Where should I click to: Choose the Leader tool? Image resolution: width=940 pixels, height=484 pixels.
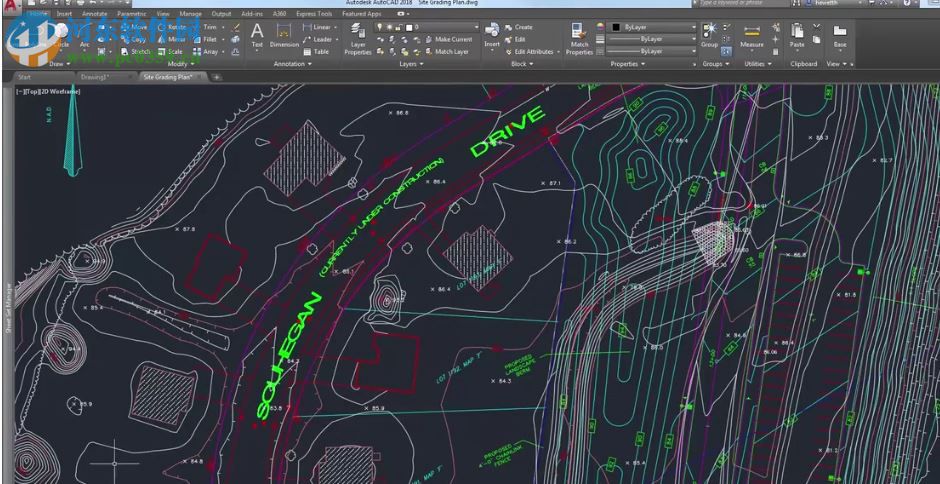point(318,40)
